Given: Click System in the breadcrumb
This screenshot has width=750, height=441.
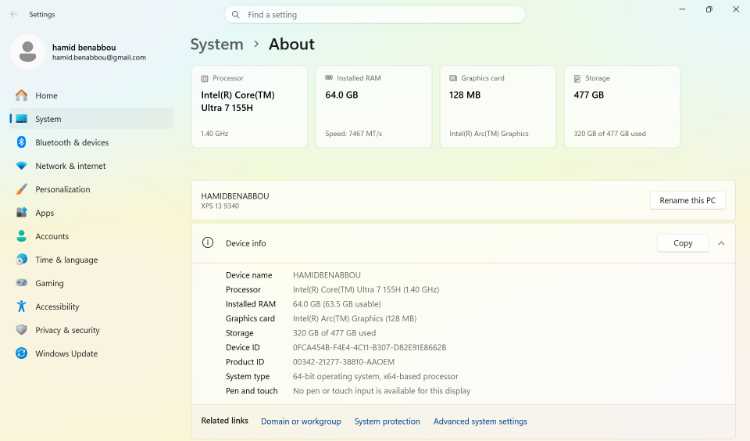Looking at the screenshot, I should [217, 44].
